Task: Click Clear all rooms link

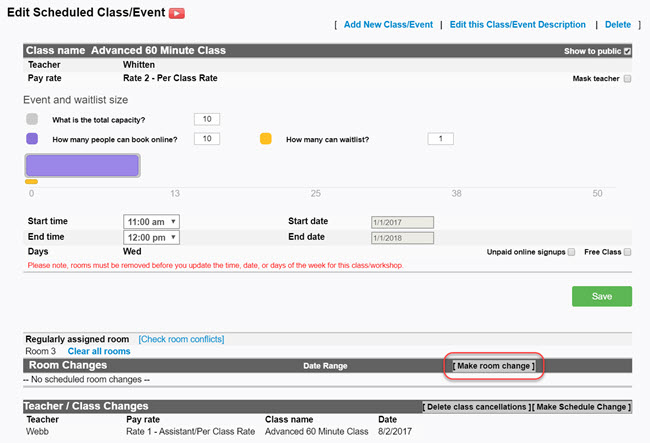Action: (99, 352)
